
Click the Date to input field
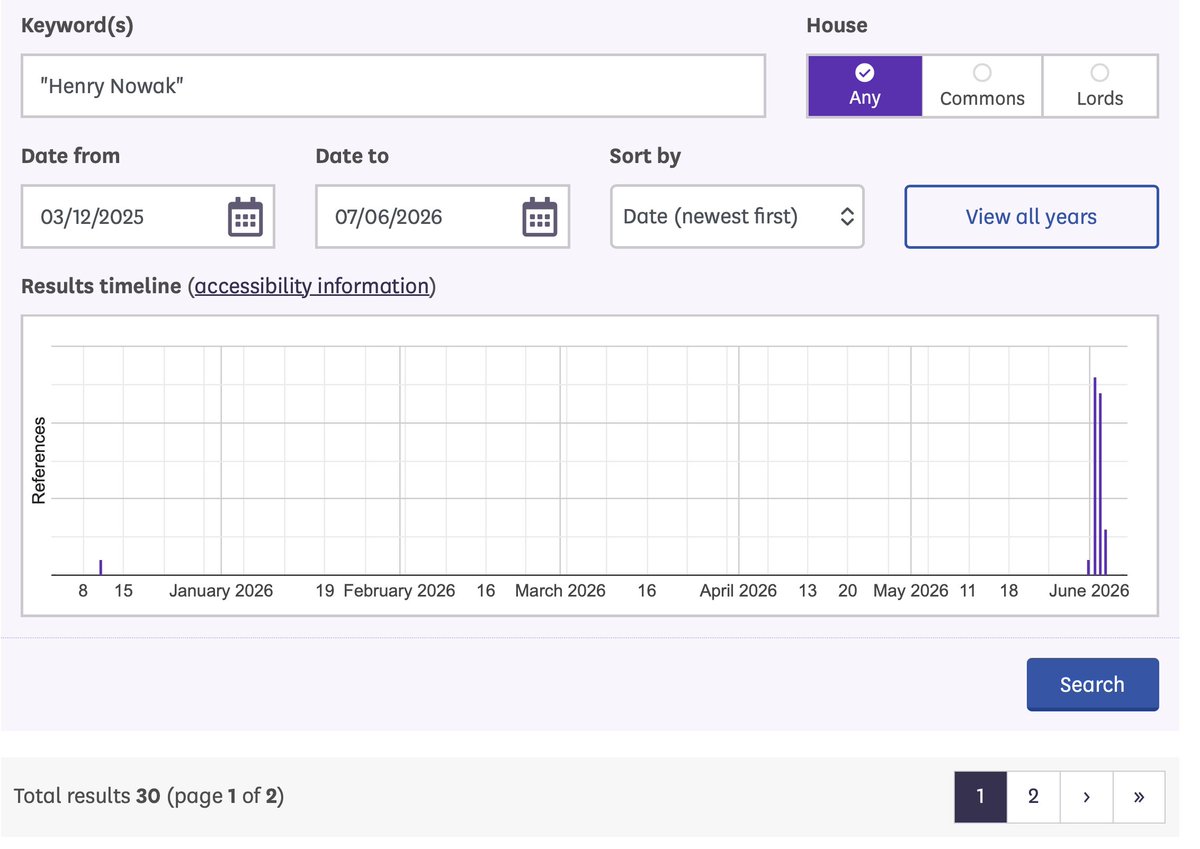pyautogui.click(x=442, y=217)
